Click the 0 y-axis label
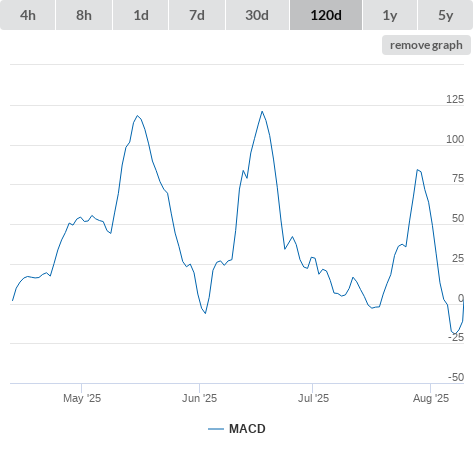 pos(461,298)
